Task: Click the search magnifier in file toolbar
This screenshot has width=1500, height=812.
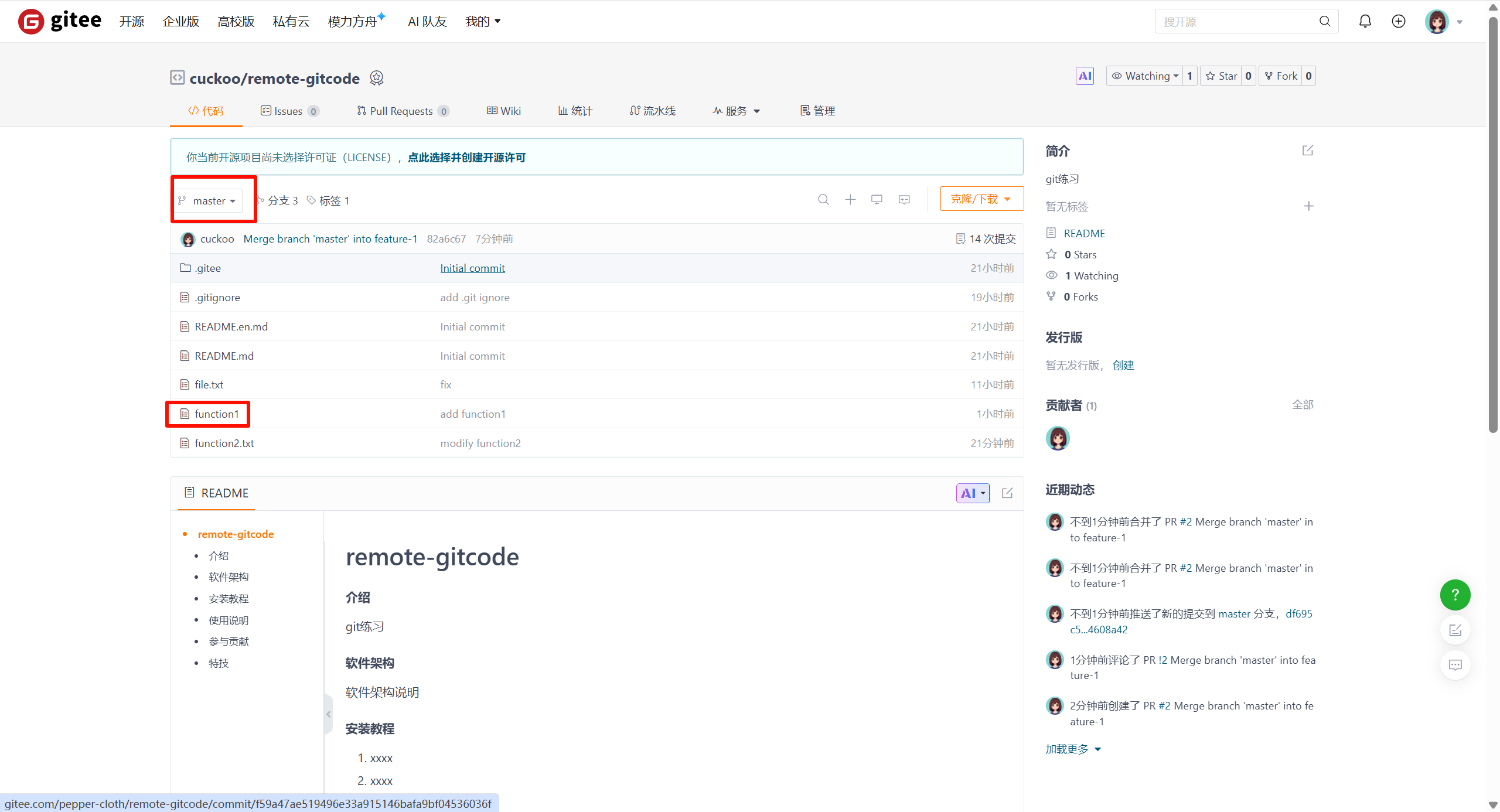Action: tap(823, 200)
